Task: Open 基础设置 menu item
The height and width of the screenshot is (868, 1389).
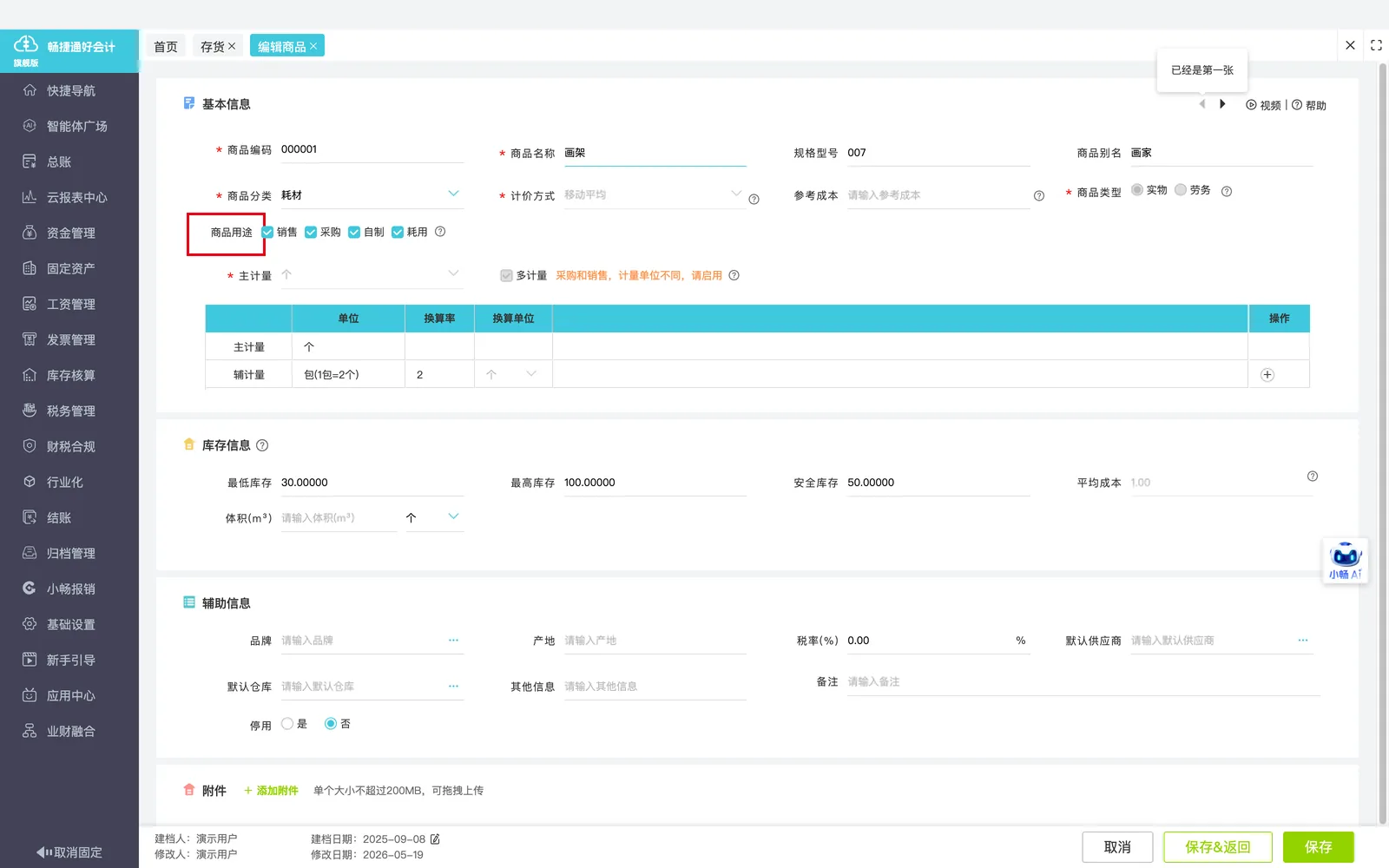Action: [x=69, y=624]
